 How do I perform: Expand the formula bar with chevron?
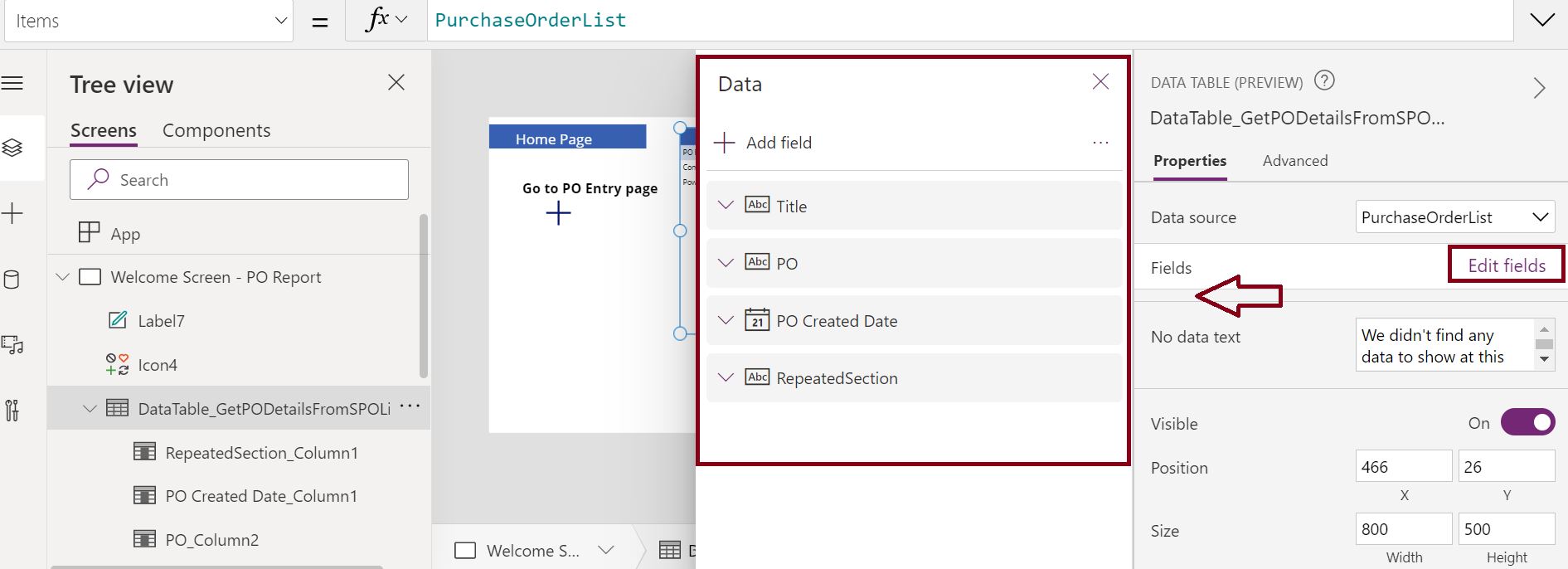point(1542,20)
